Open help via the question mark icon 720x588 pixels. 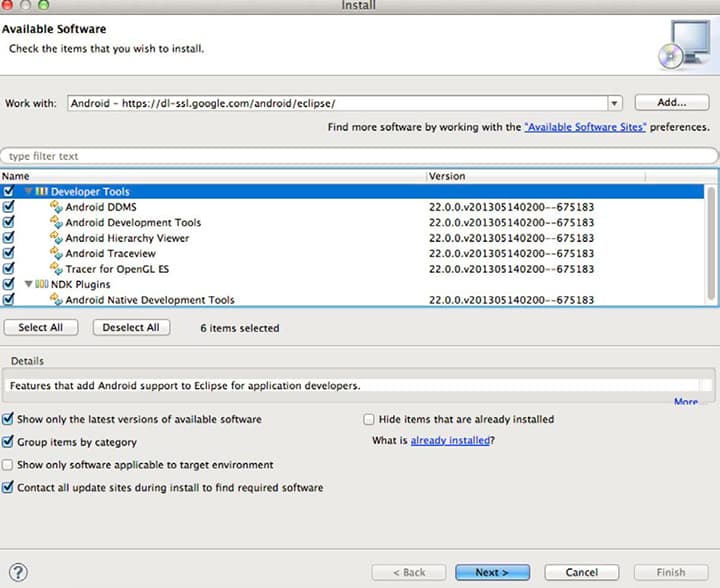[x=18, y=572]
